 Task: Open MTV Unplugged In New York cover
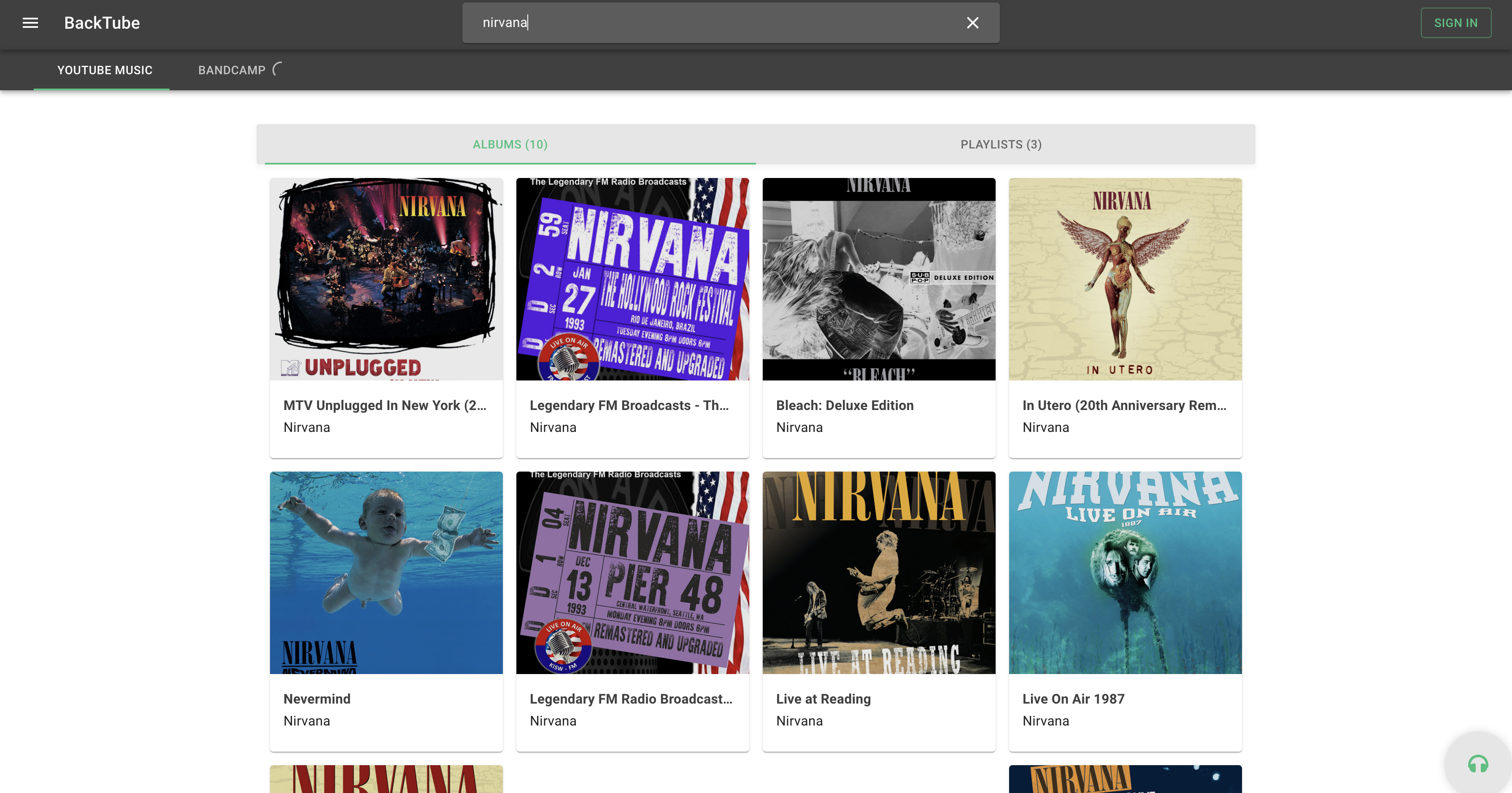[386, 279]
